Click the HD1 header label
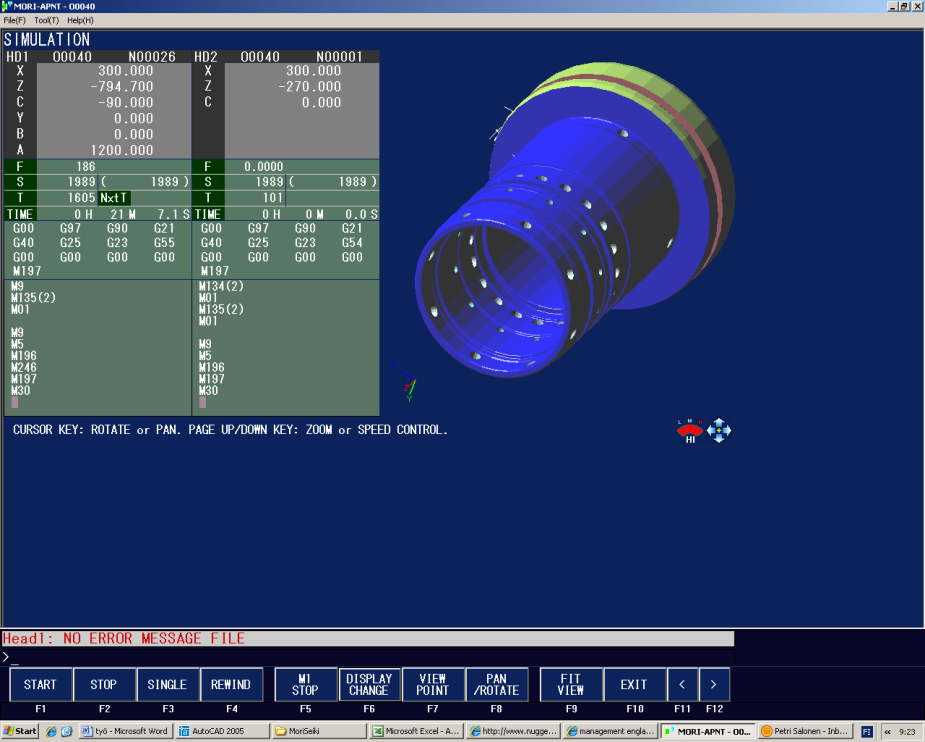The image size is (925, 742). pos(17,57)
